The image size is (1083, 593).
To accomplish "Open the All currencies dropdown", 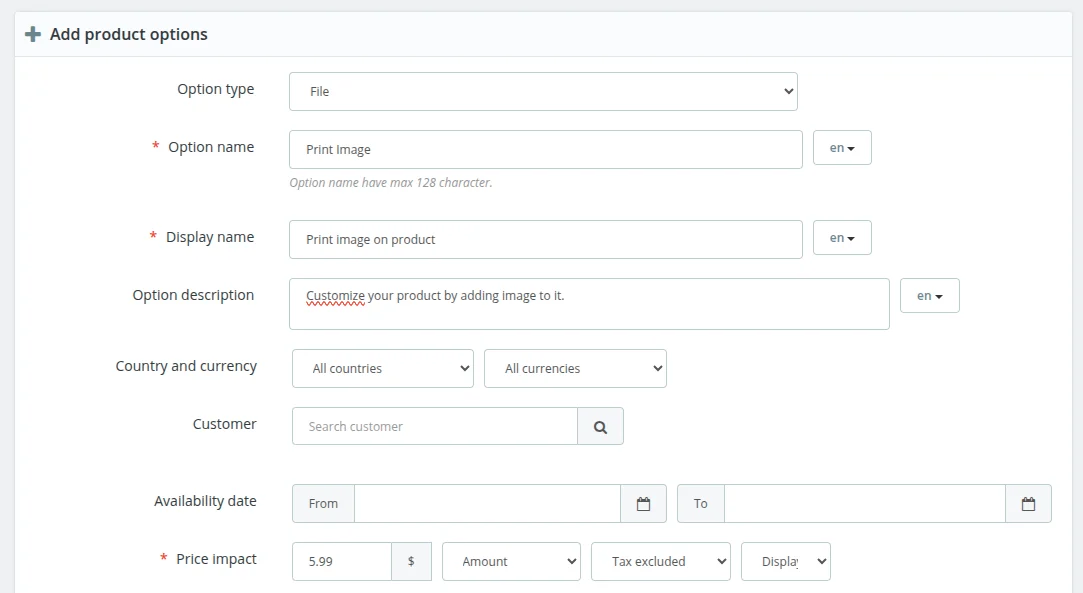I will [x=575, y=368].
